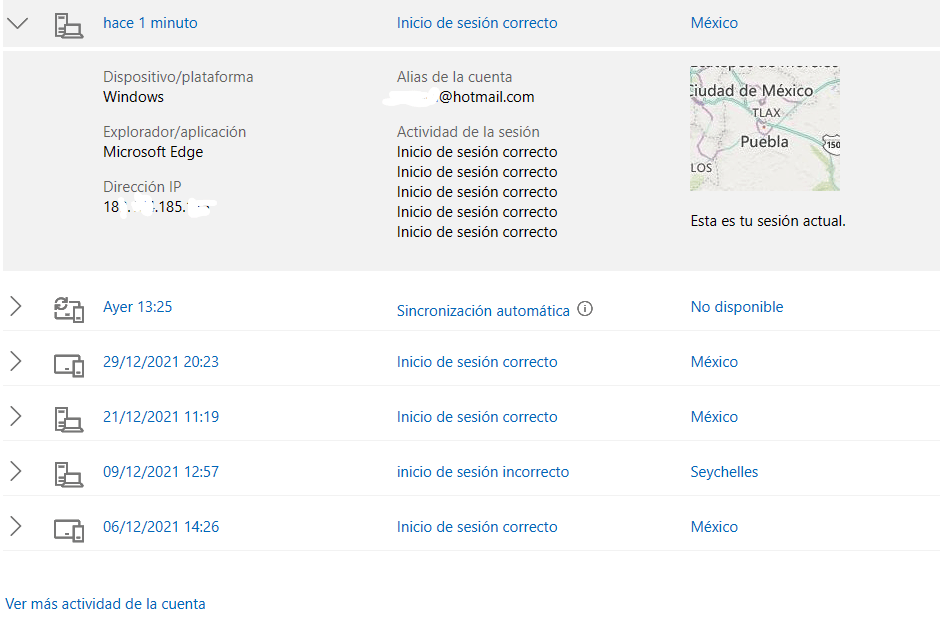Click the 'Ayer 13:25' timestamp
This screenshot has height=631, width=940.
click(x=137, y=307)
